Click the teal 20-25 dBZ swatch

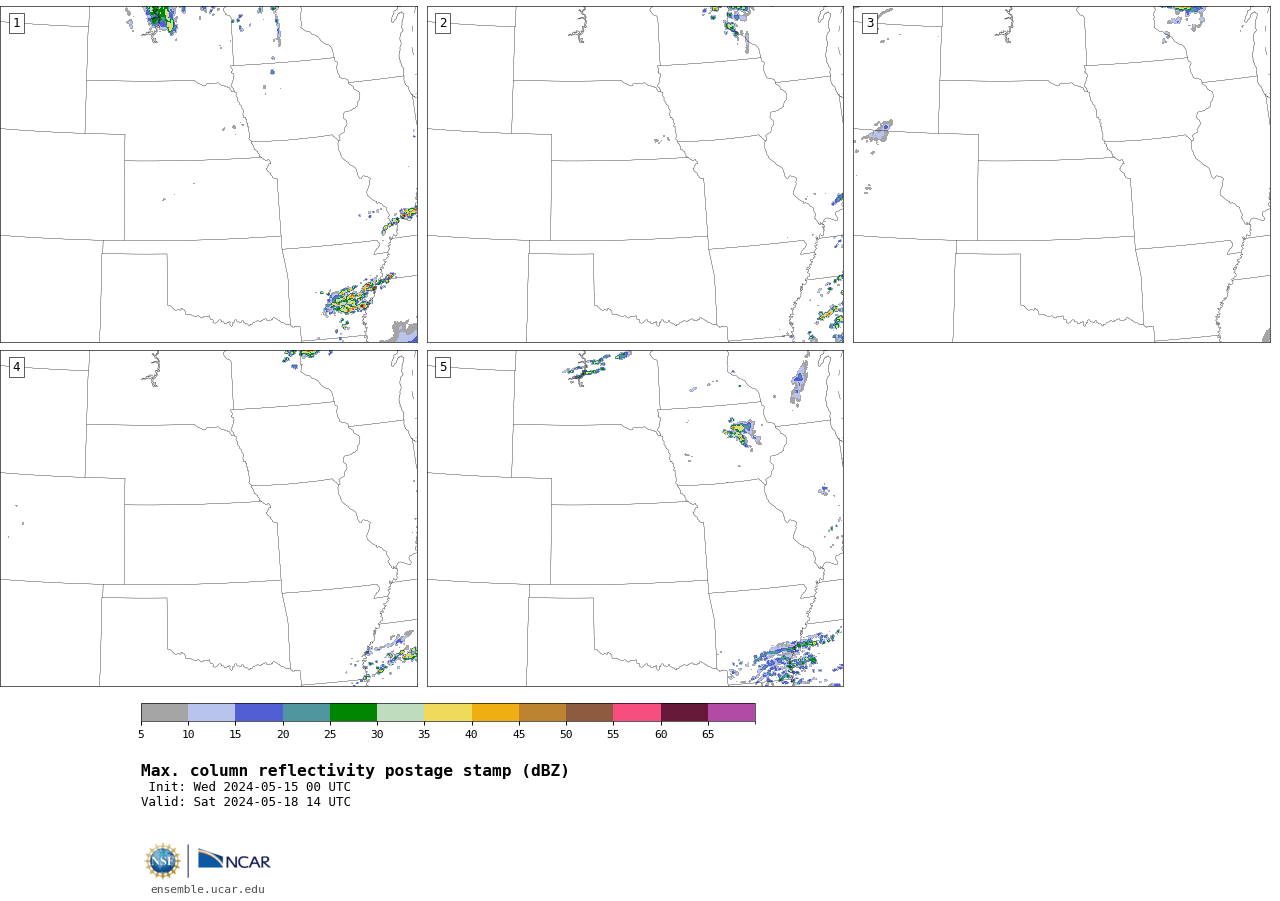(x=306, y=713)
